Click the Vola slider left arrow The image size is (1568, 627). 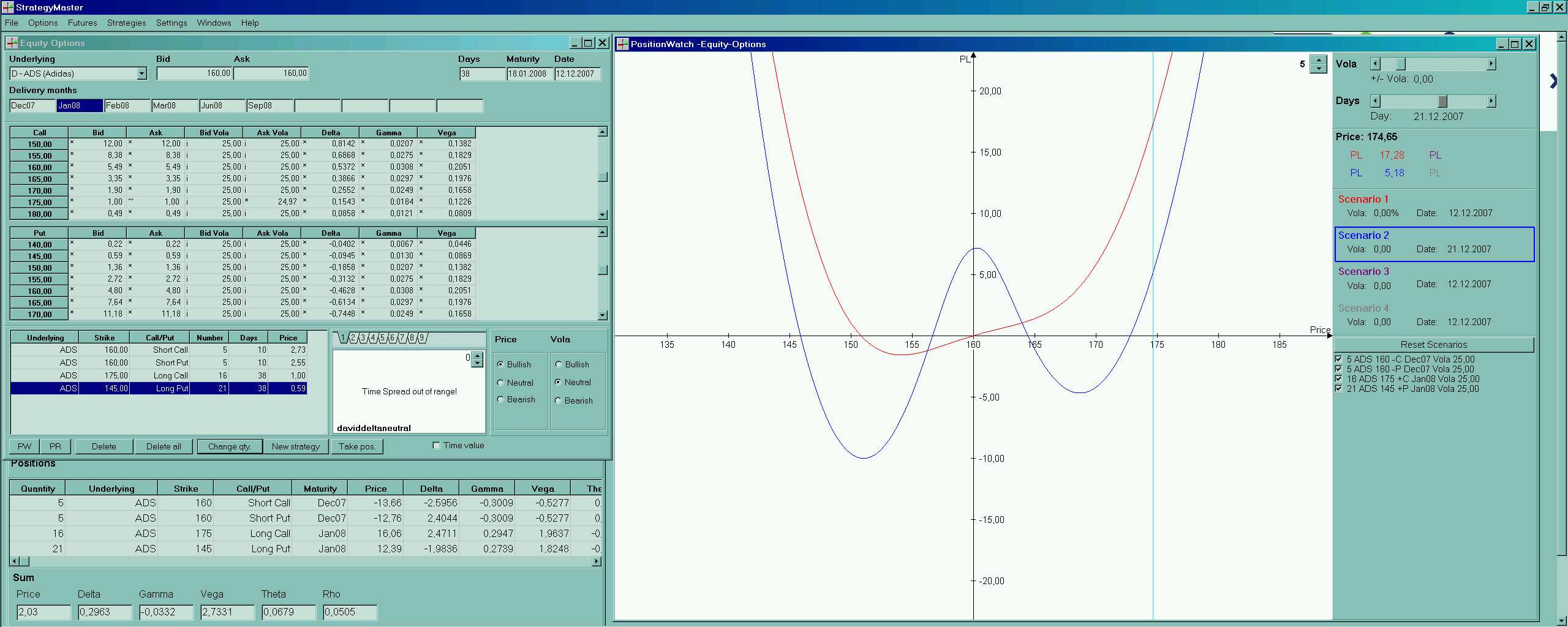click(1375, 64)
